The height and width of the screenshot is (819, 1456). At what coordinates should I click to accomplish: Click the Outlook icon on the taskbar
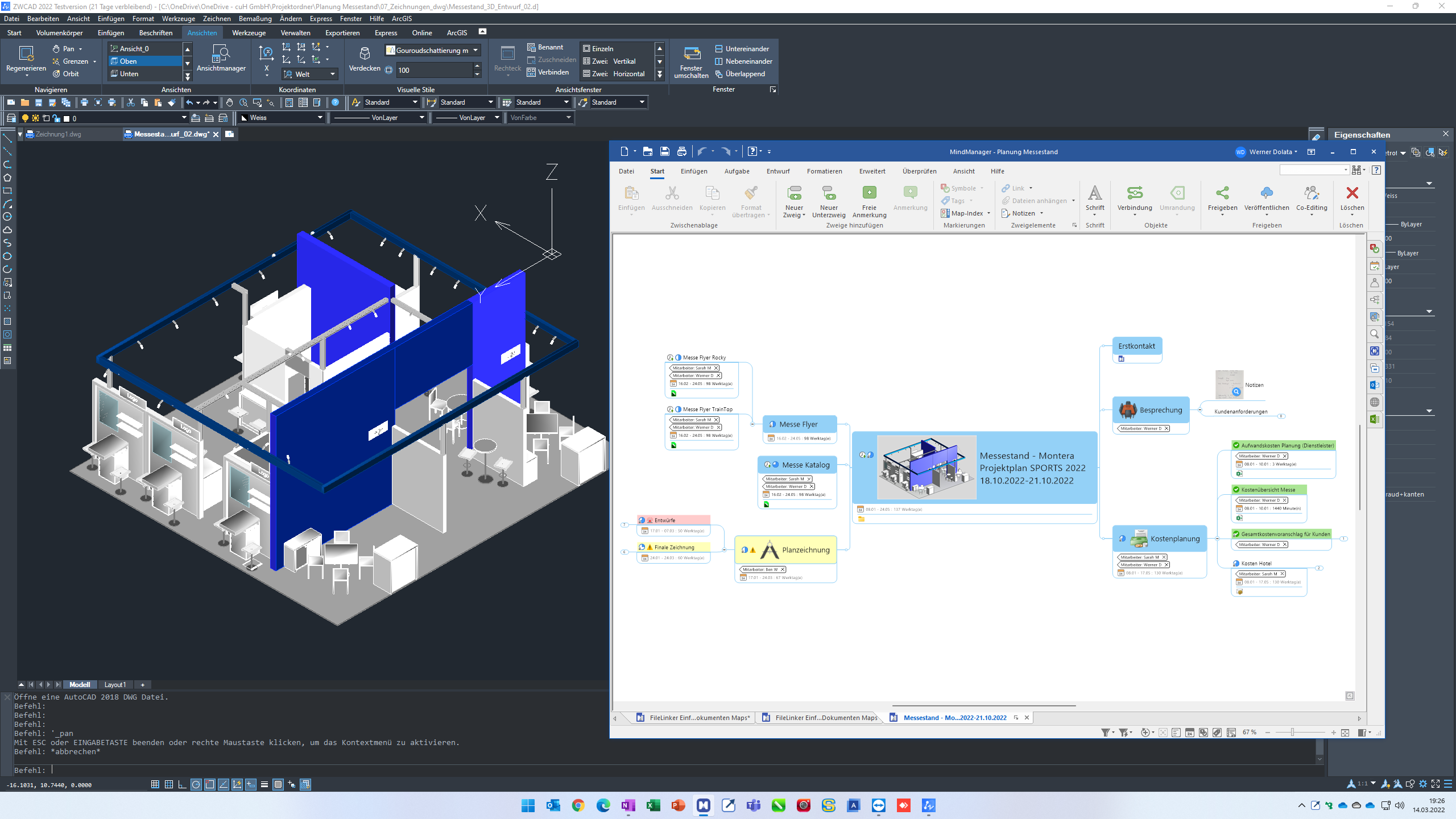point(553,805)
